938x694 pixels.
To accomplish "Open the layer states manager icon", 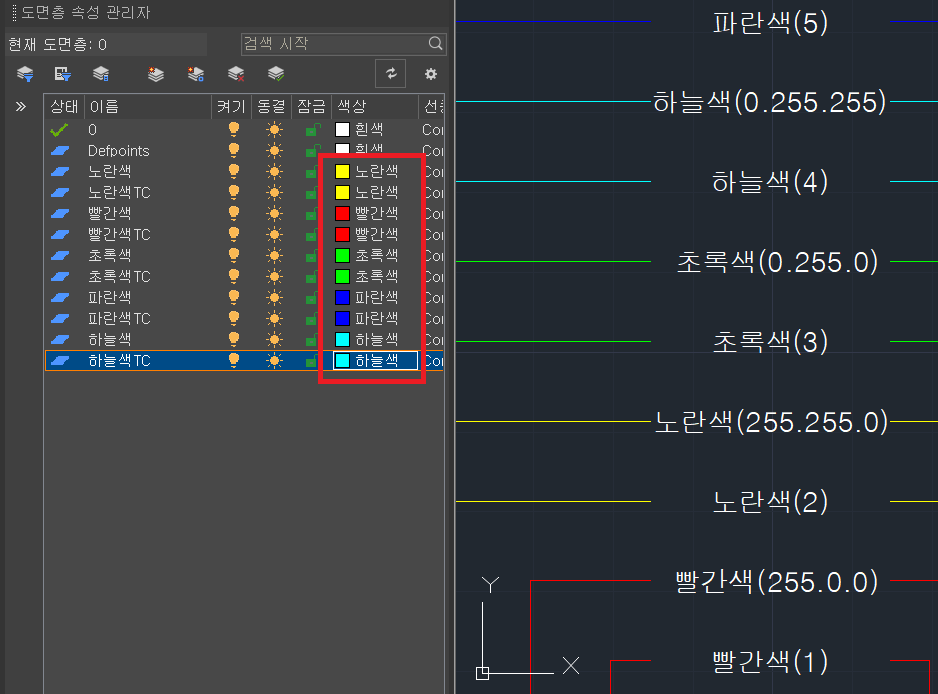I will (x=100, y=74).
